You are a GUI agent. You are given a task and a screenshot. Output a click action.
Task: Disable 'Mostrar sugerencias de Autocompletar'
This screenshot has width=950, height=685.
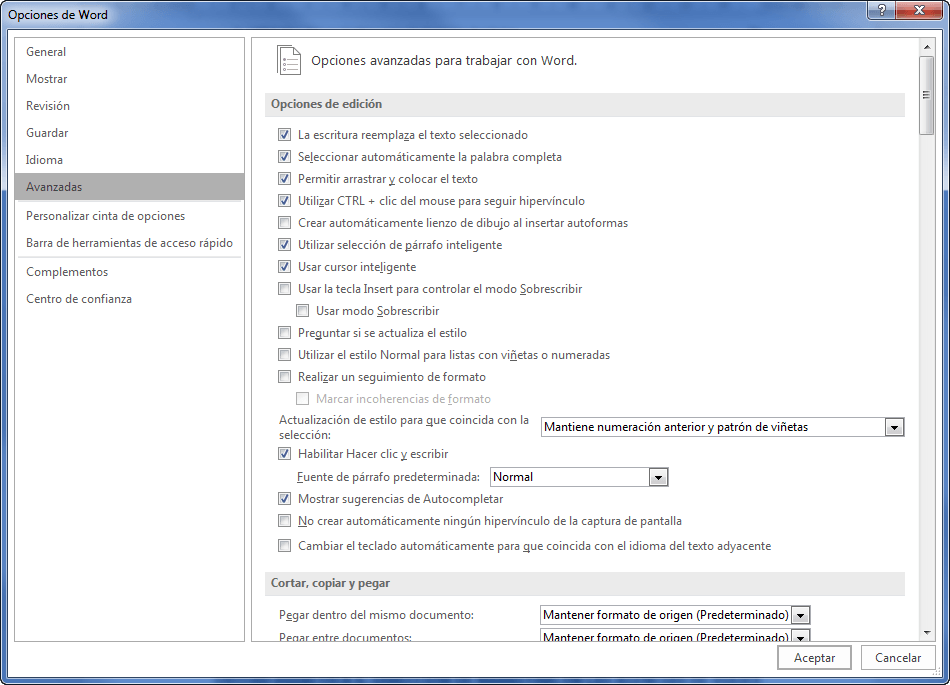[x=285, y=499]
